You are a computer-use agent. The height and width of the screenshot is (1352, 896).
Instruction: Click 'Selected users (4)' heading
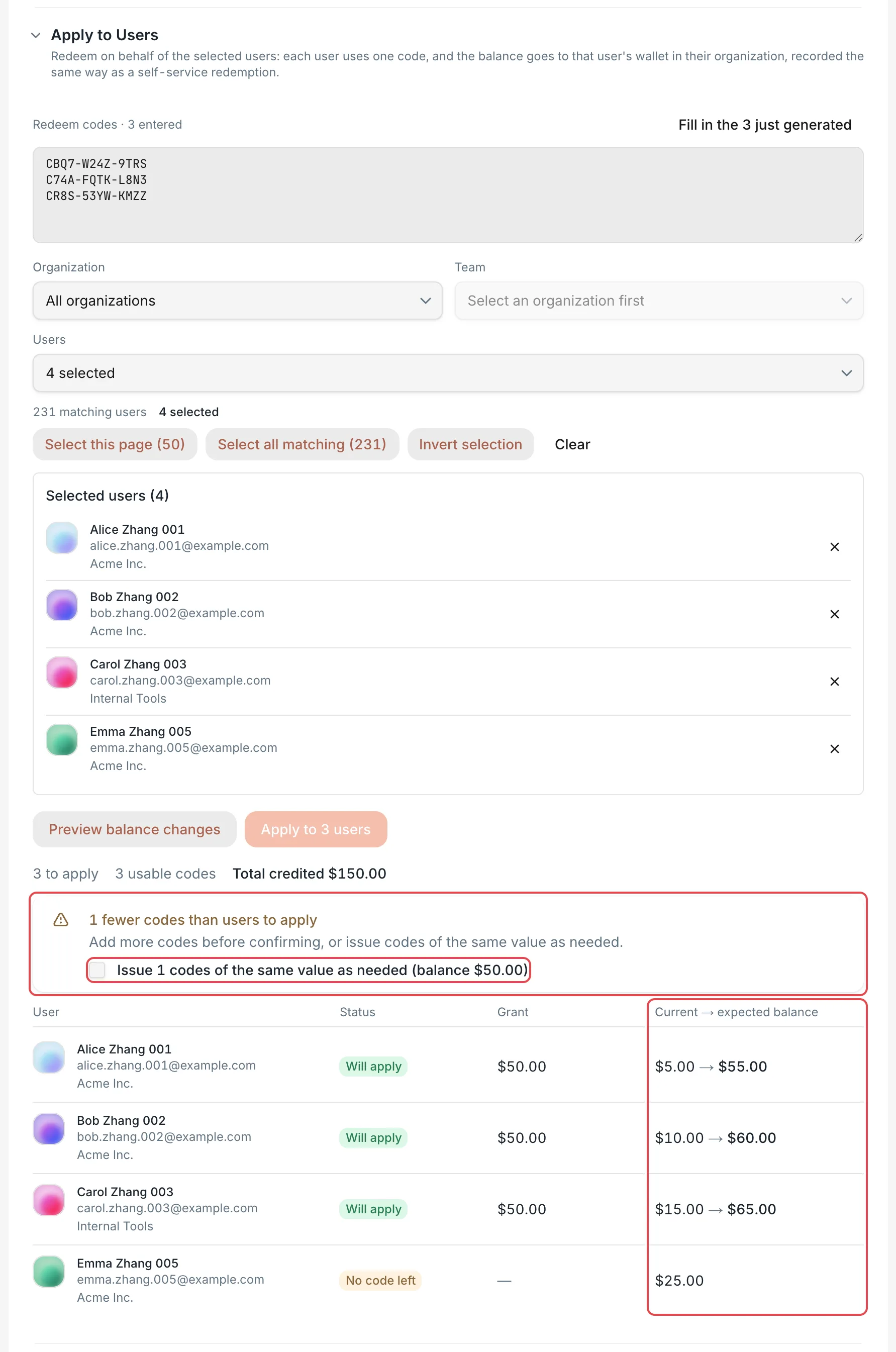tap(108, 496)
